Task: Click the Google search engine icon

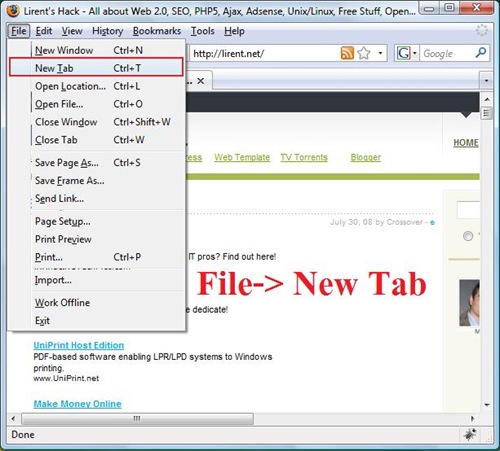Action: pyautogui.click(x=403, y=53)
